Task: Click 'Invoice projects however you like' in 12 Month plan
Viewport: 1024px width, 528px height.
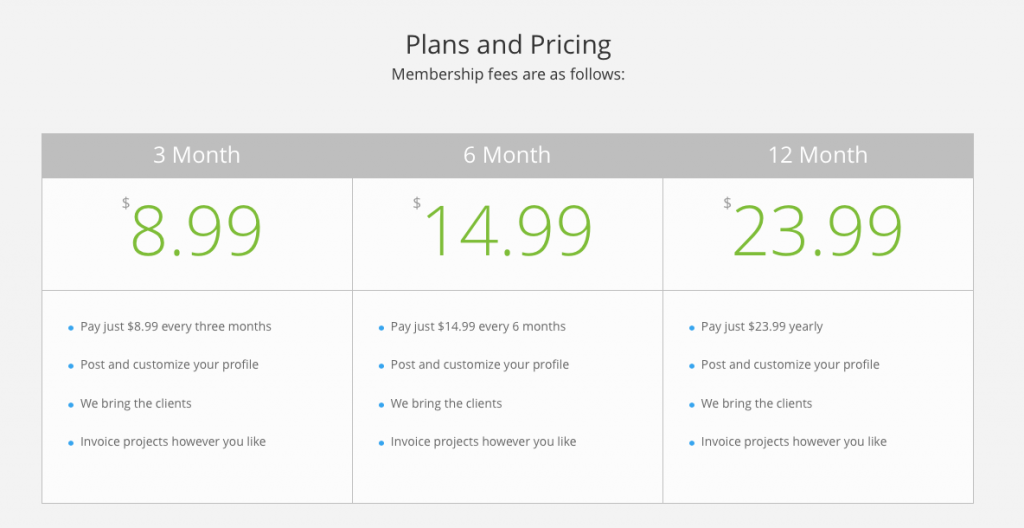Action: click(x=793, y=442)
